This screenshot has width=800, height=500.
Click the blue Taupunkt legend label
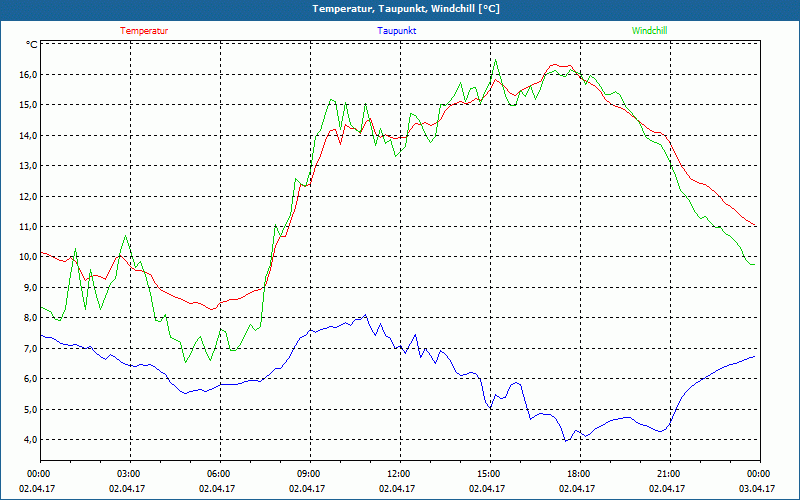[396, 31]
